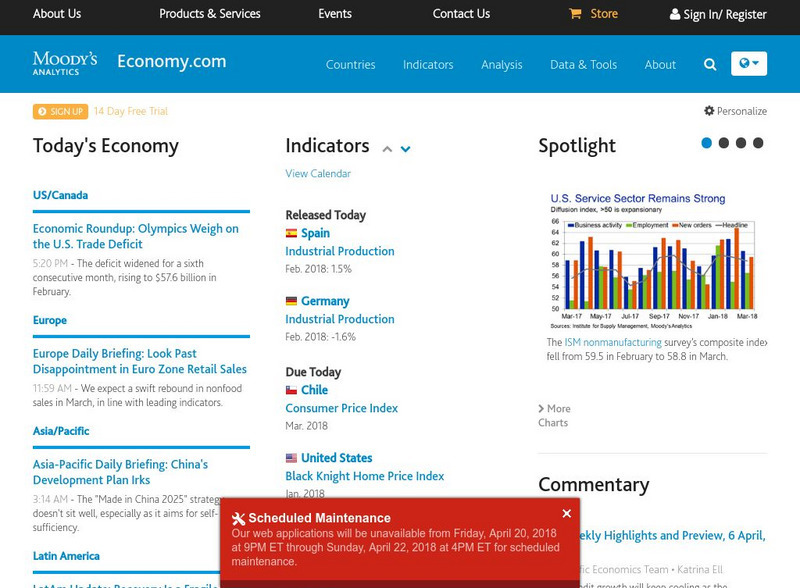Open the Latin America section heading
Screen dimensions: 800x588
[66, 556]
